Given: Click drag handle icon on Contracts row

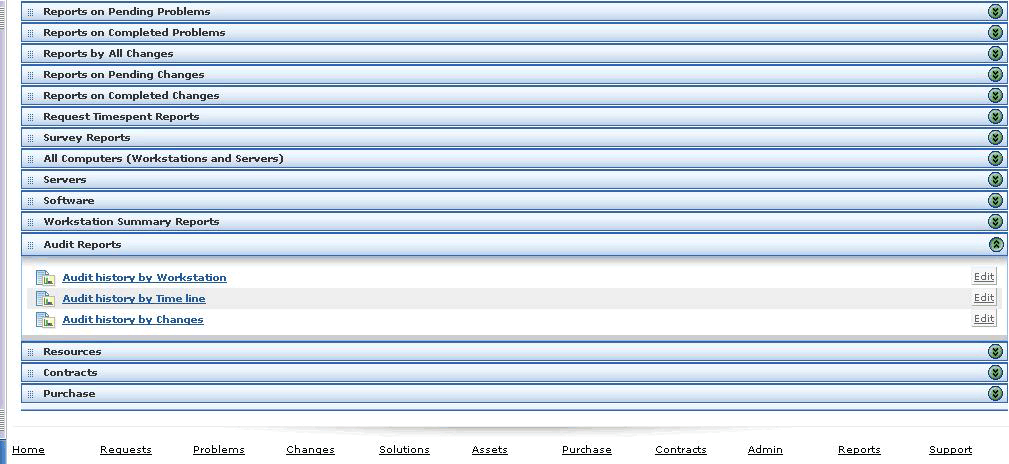Looking at the screenshot, I should click(x=30, y=373).
